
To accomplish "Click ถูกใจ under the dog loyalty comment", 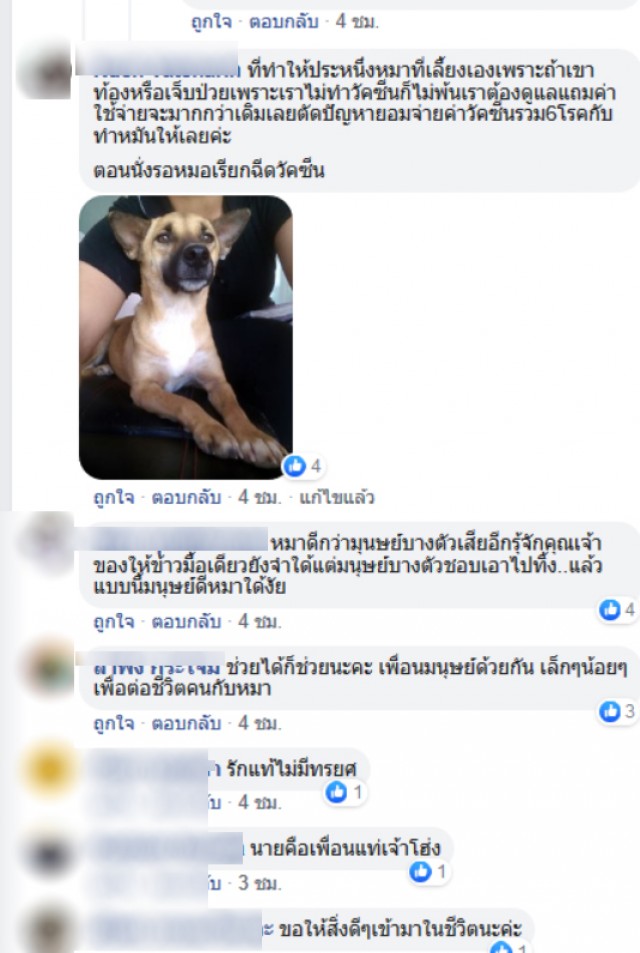I will [x=114, y=621].
